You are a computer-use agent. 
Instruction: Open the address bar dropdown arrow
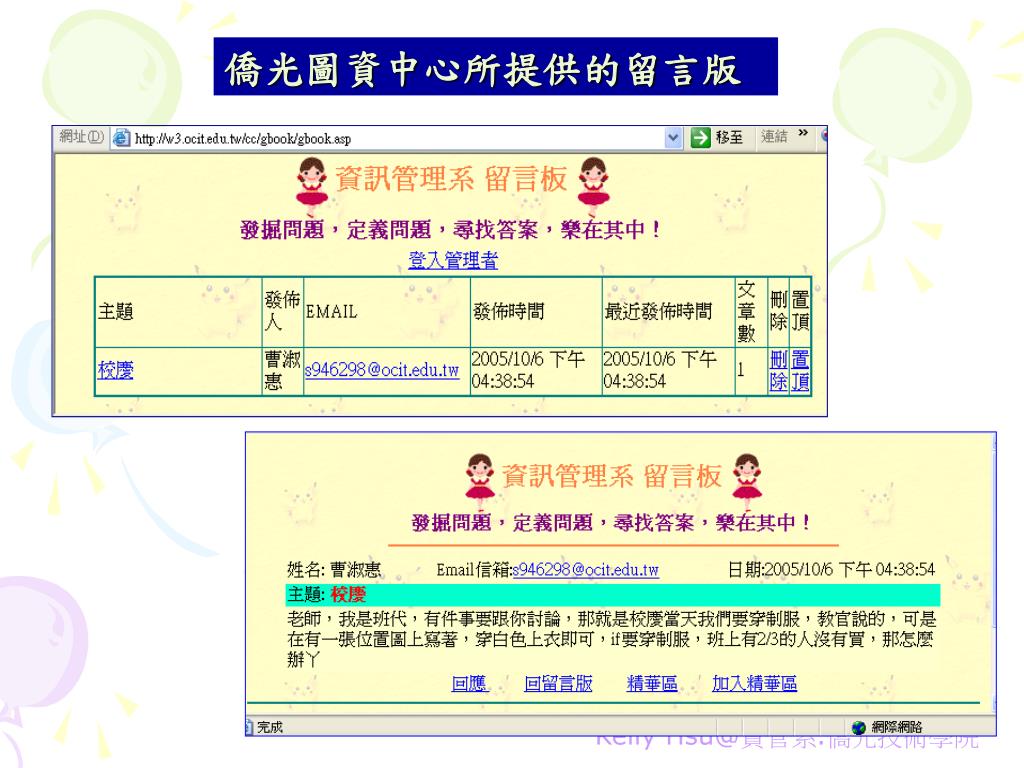(673, 138)
